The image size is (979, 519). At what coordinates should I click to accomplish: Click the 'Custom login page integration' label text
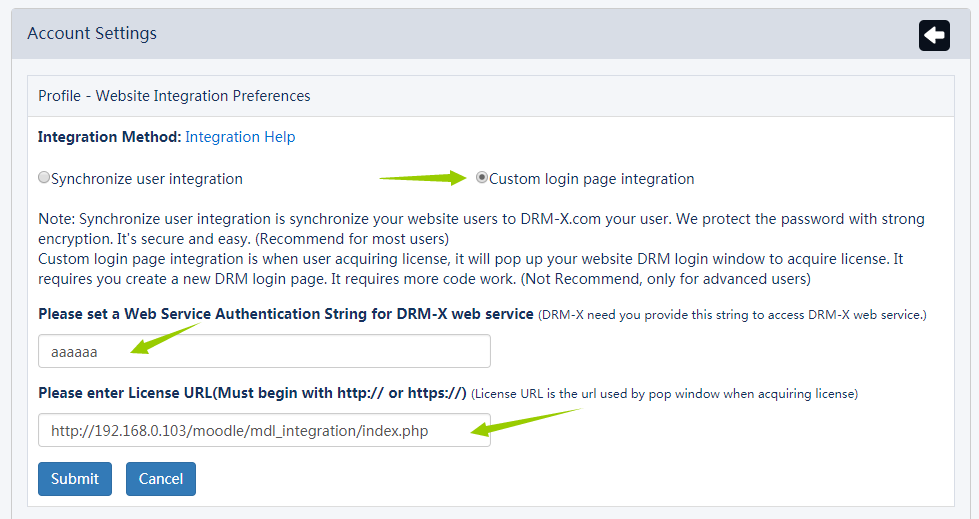click(591, 179)
